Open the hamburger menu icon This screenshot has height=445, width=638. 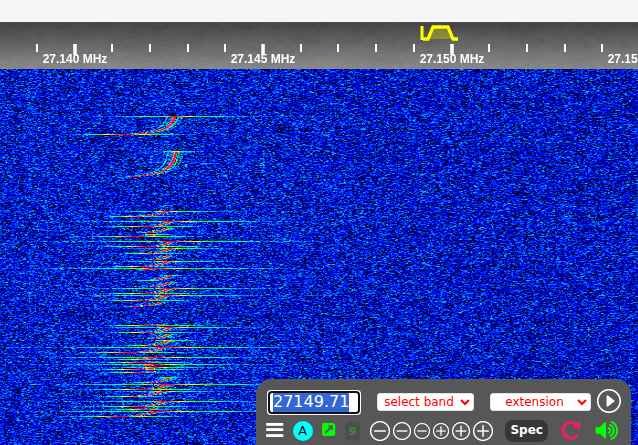pos(275,430)
